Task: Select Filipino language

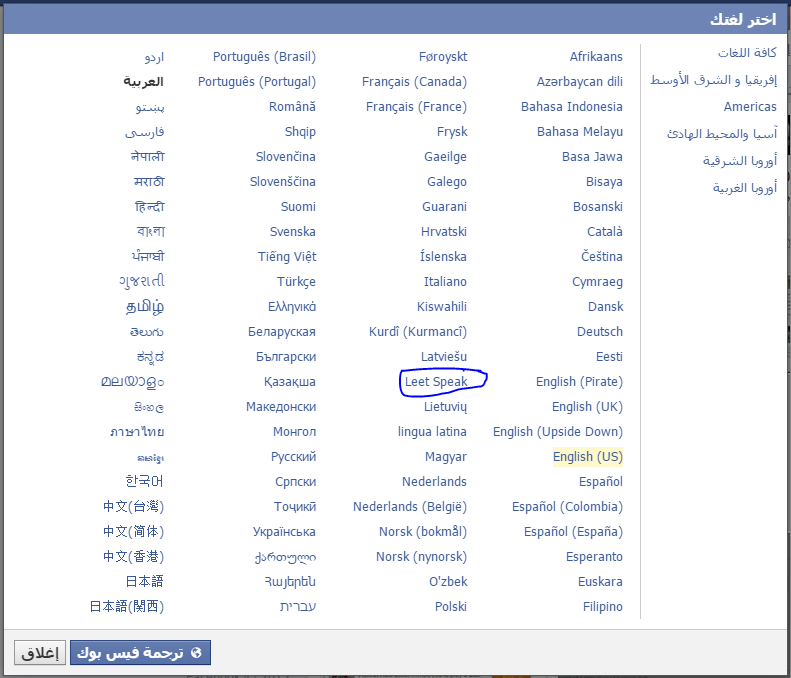Action: click(x=602, y=606)
